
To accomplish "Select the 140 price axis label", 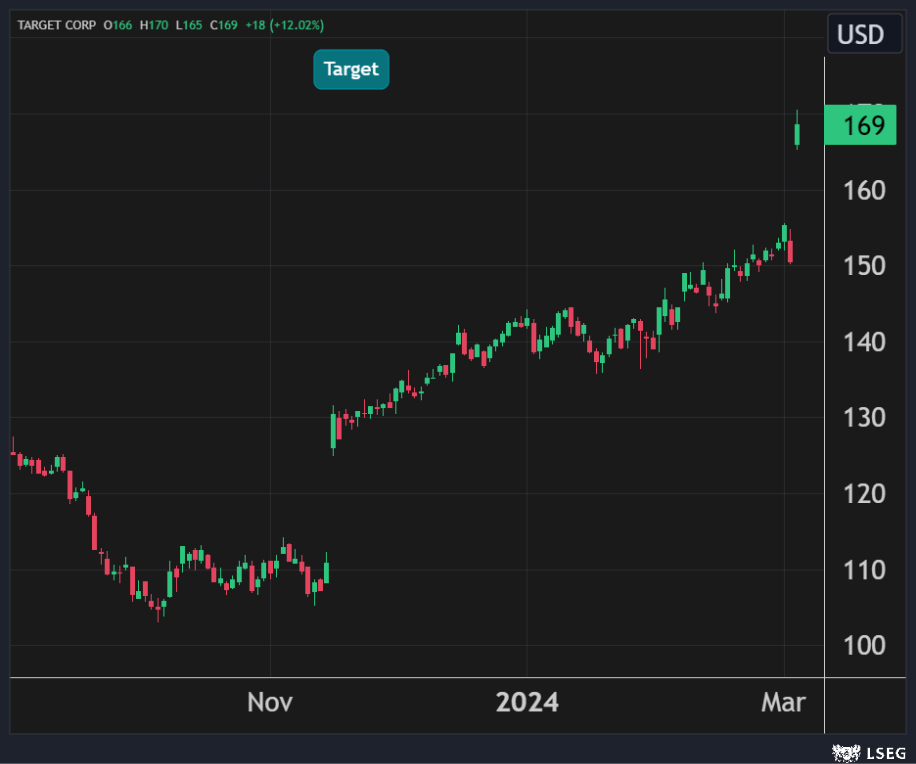I will point(863,342).
